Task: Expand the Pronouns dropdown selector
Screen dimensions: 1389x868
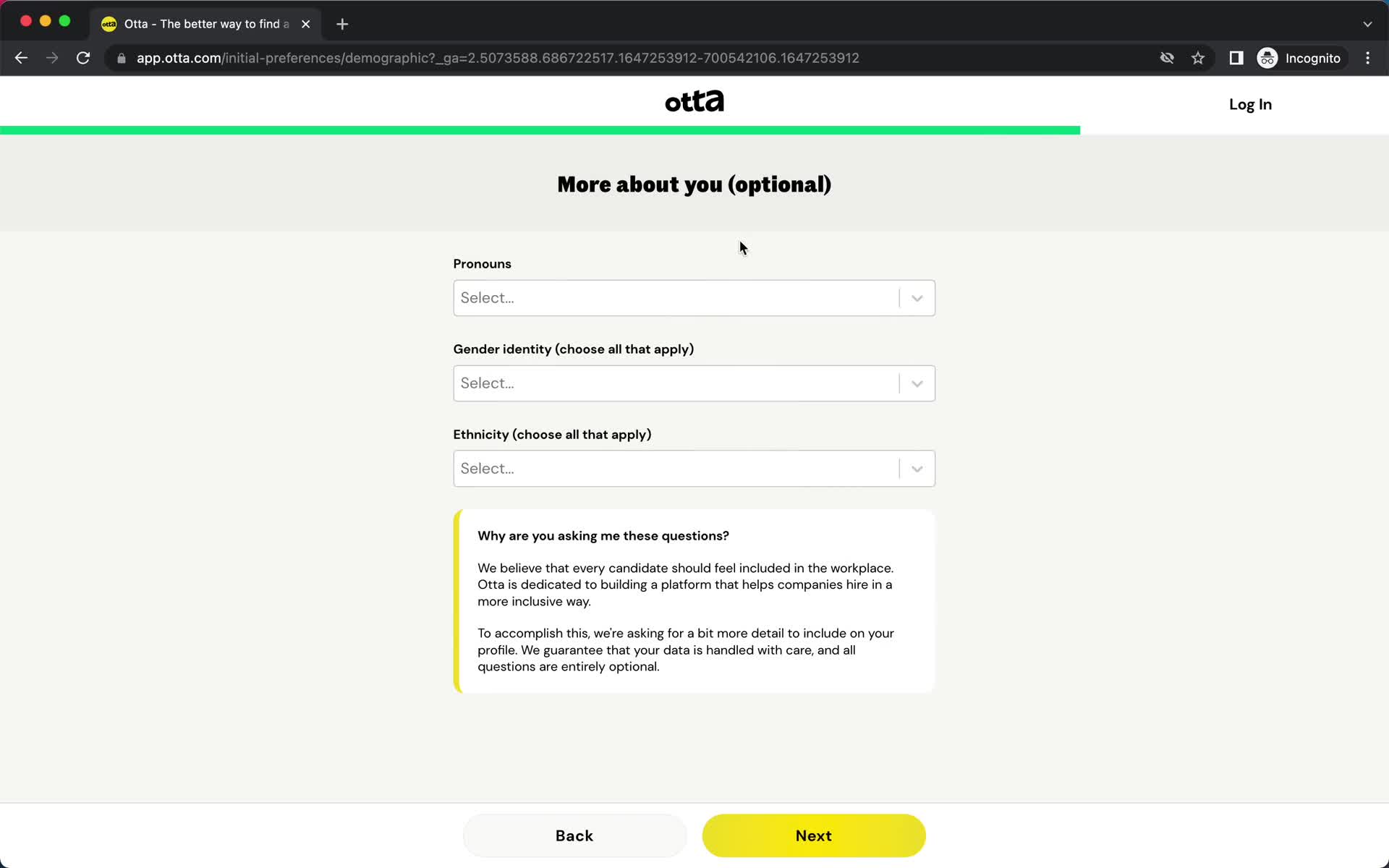Action: (x=694, y=297)
